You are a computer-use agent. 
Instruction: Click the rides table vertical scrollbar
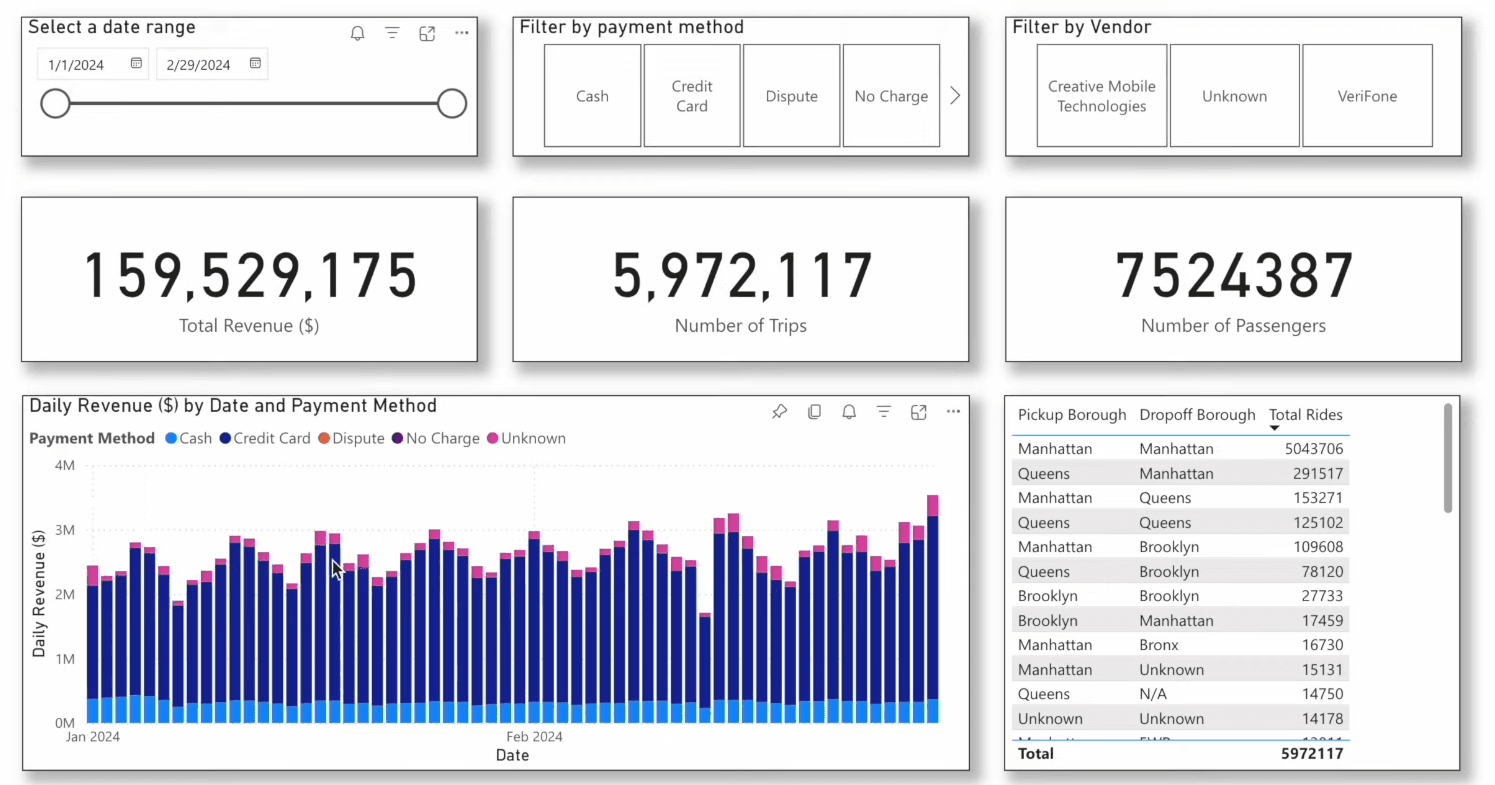[x=1447, y=458]
